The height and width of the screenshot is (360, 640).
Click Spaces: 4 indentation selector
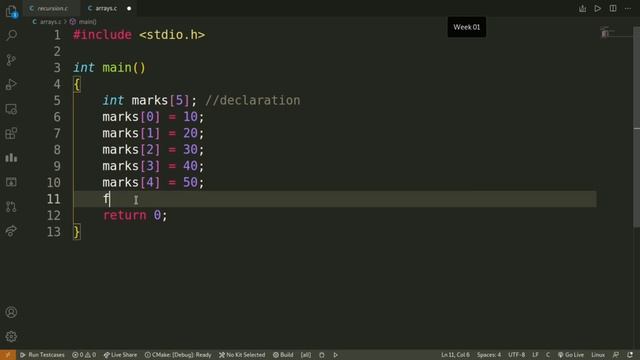pyautogui.click(x=489, y=355)
